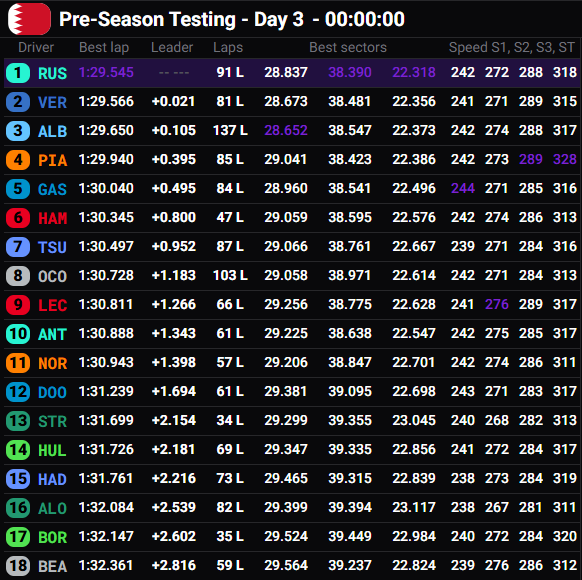Click the DOO driver code

(x=52, y=392)
